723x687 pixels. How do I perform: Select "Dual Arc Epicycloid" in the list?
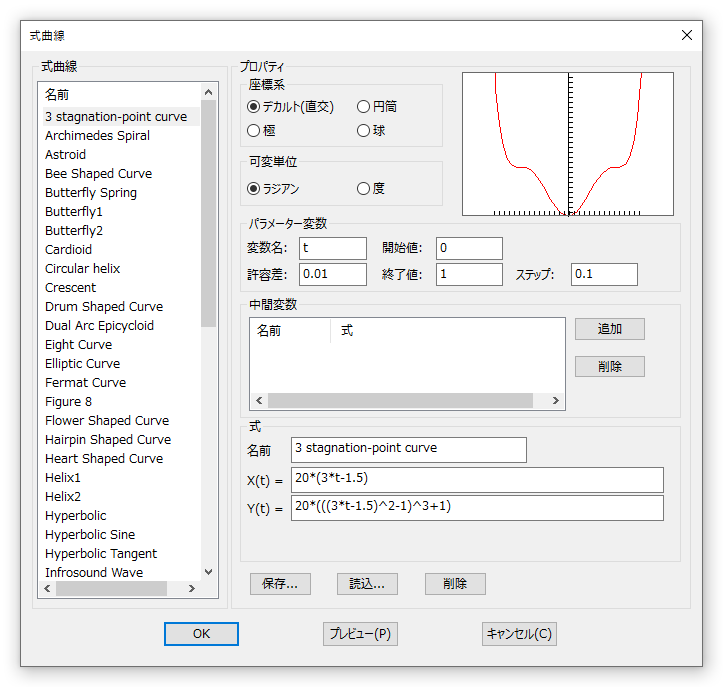99,326
